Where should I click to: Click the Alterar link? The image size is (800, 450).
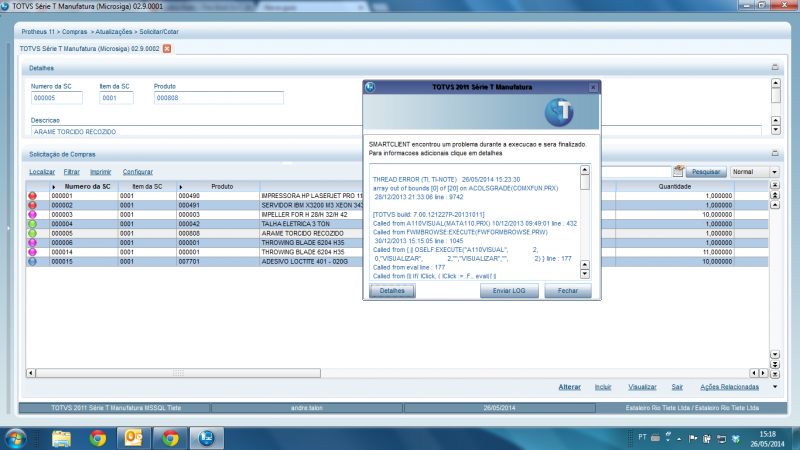pyautogui.click(x=569, y=387)
